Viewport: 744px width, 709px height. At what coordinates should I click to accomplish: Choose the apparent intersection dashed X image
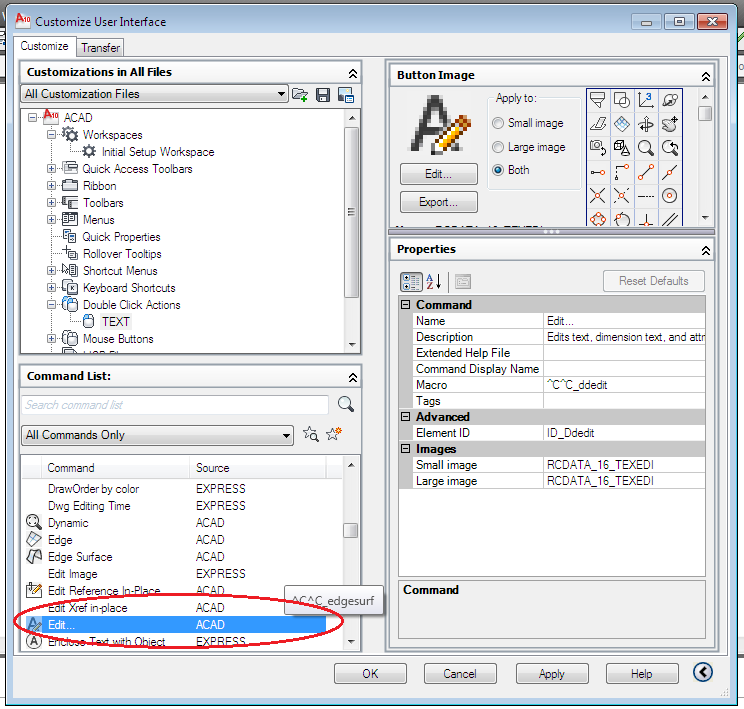[622, 196]
